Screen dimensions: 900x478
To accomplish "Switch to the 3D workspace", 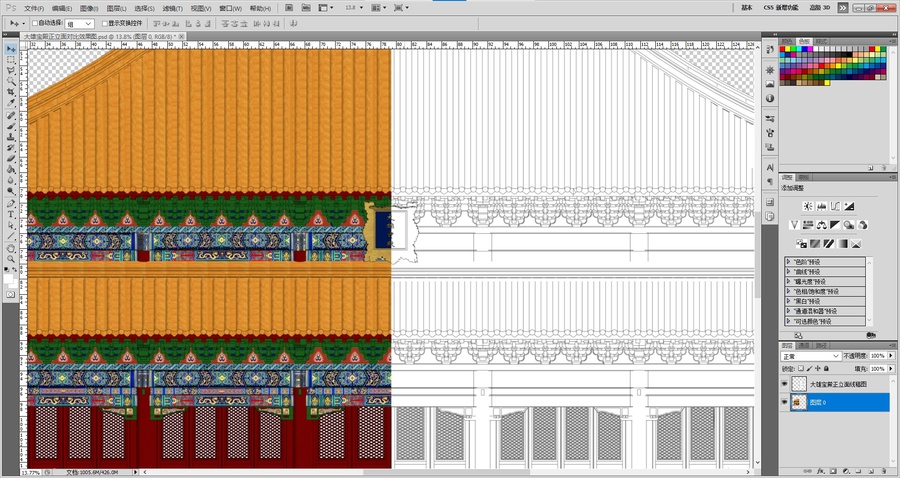I will tap(820, 8).
